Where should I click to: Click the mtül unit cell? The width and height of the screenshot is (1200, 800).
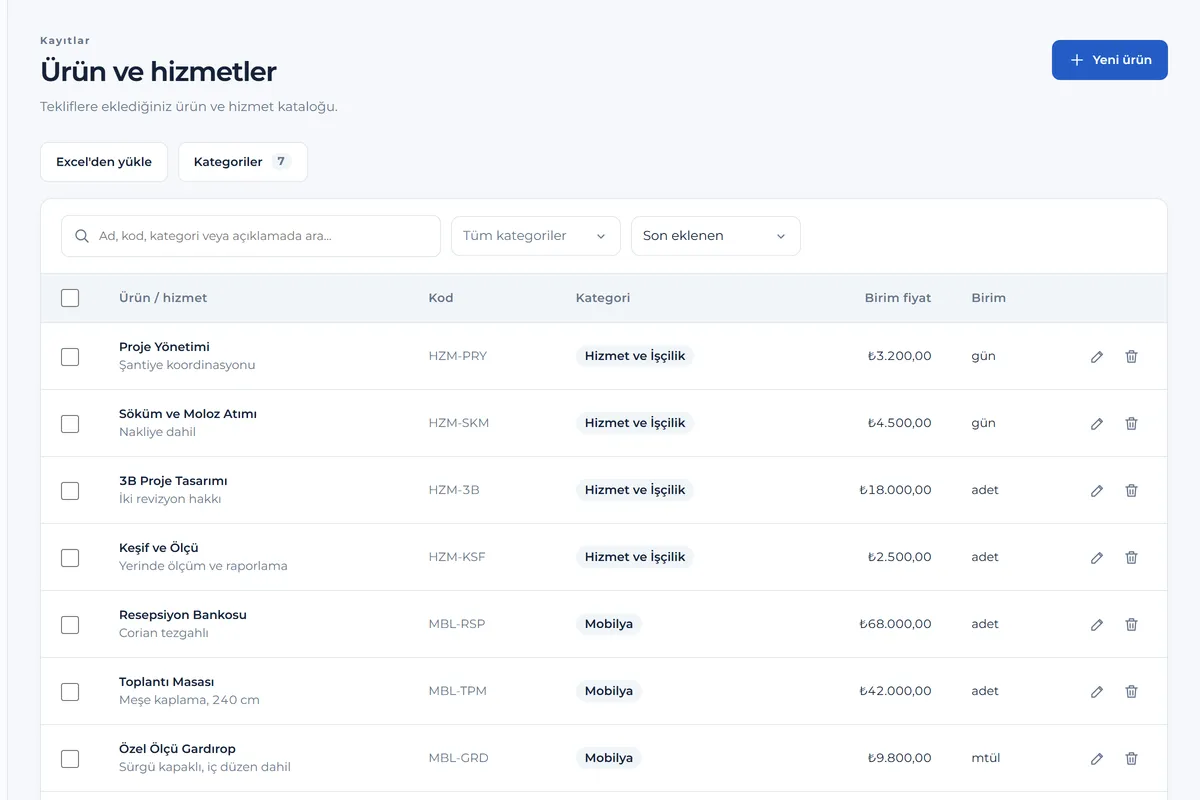pos(986,758)
